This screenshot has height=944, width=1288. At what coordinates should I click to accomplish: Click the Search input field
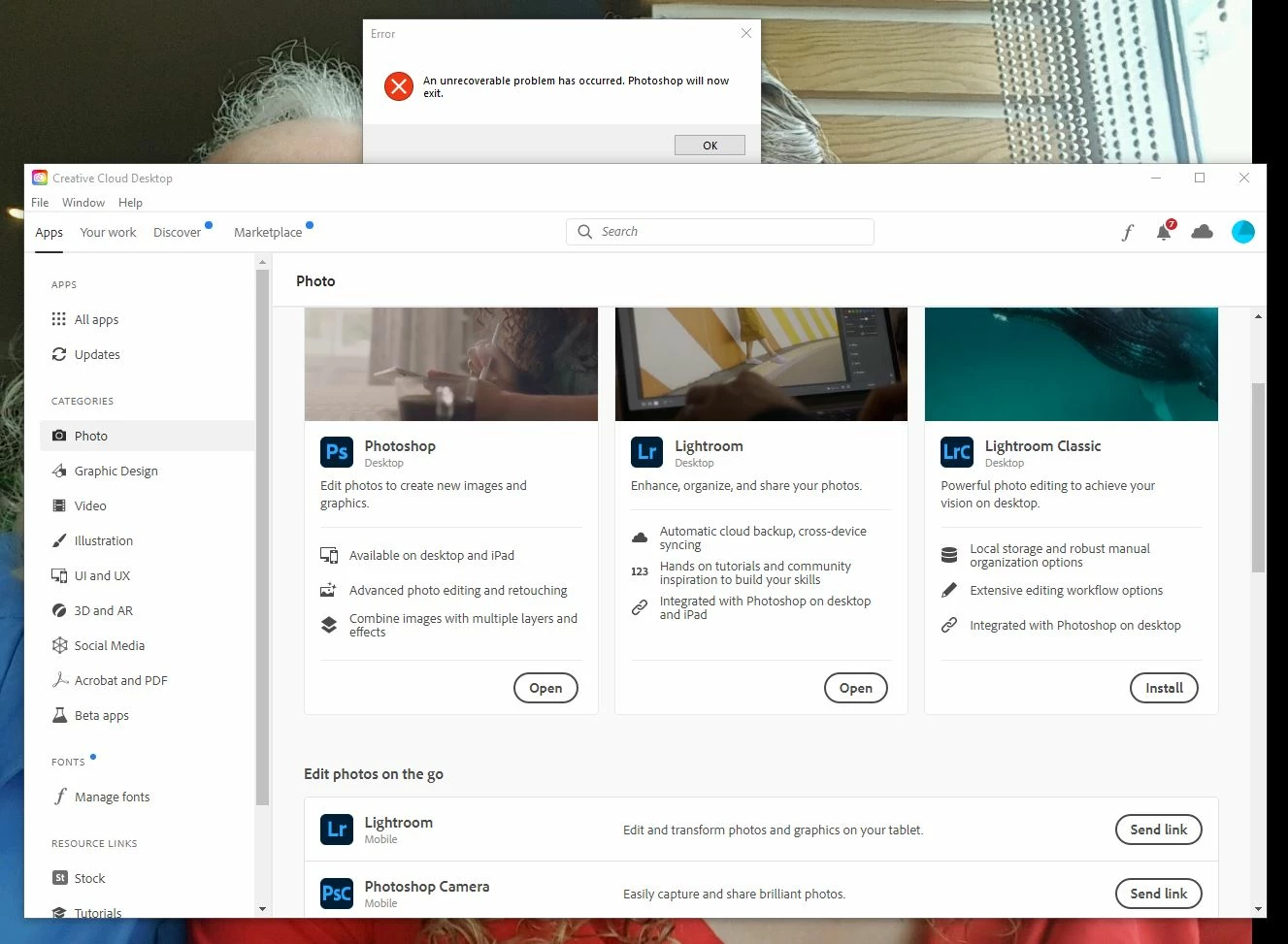point(720,232)
